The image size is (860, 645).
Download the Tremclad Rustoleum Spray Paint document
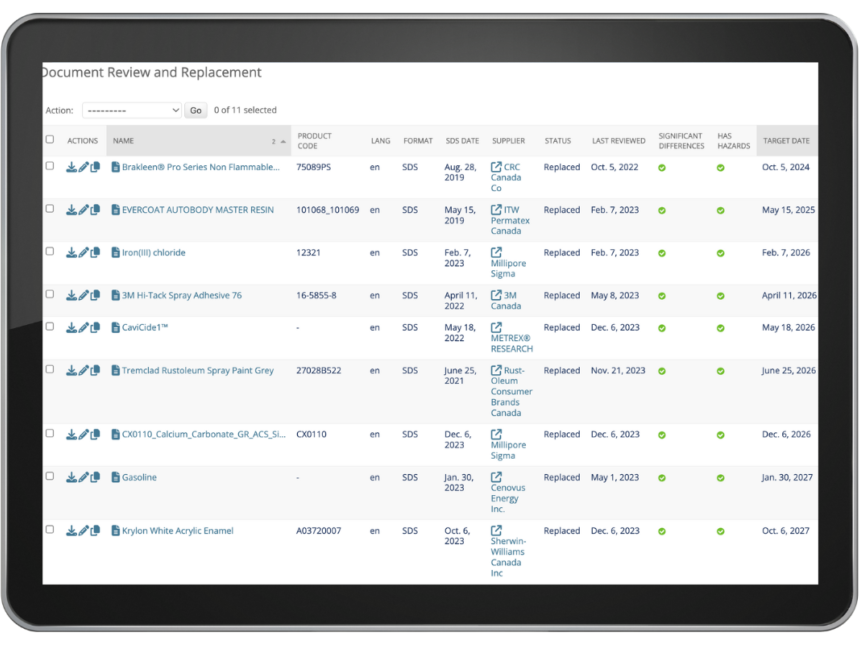click(x=71, y=371)
